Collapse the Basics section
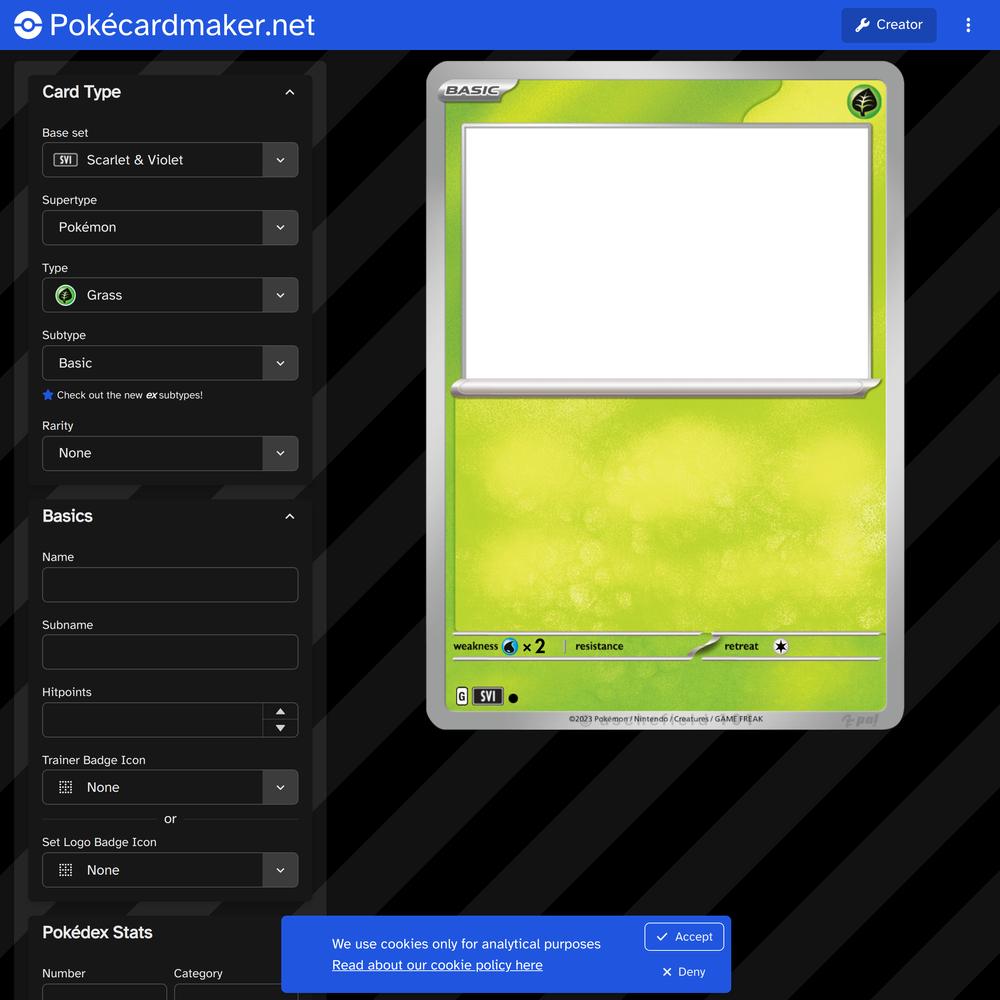1000x1000 pixels. tap(290, 516)
